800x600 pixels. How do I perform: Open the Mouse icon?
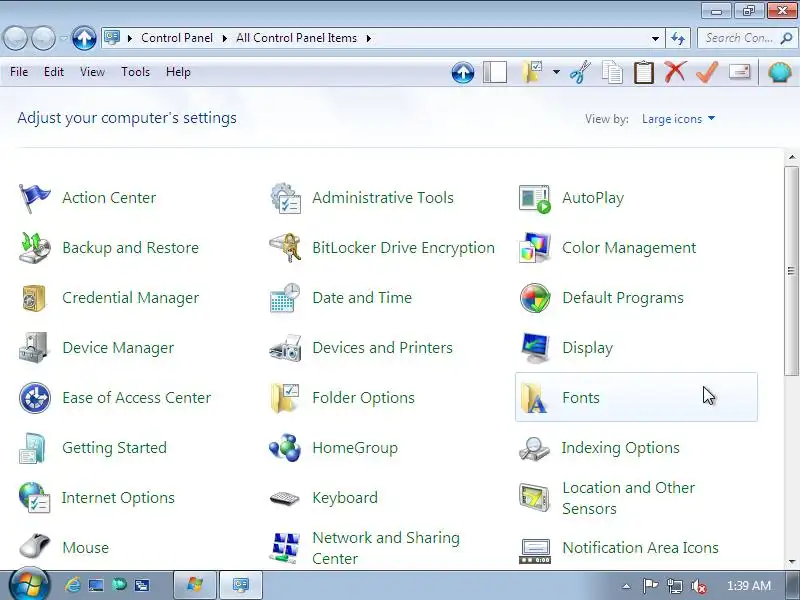pos(34,547)
